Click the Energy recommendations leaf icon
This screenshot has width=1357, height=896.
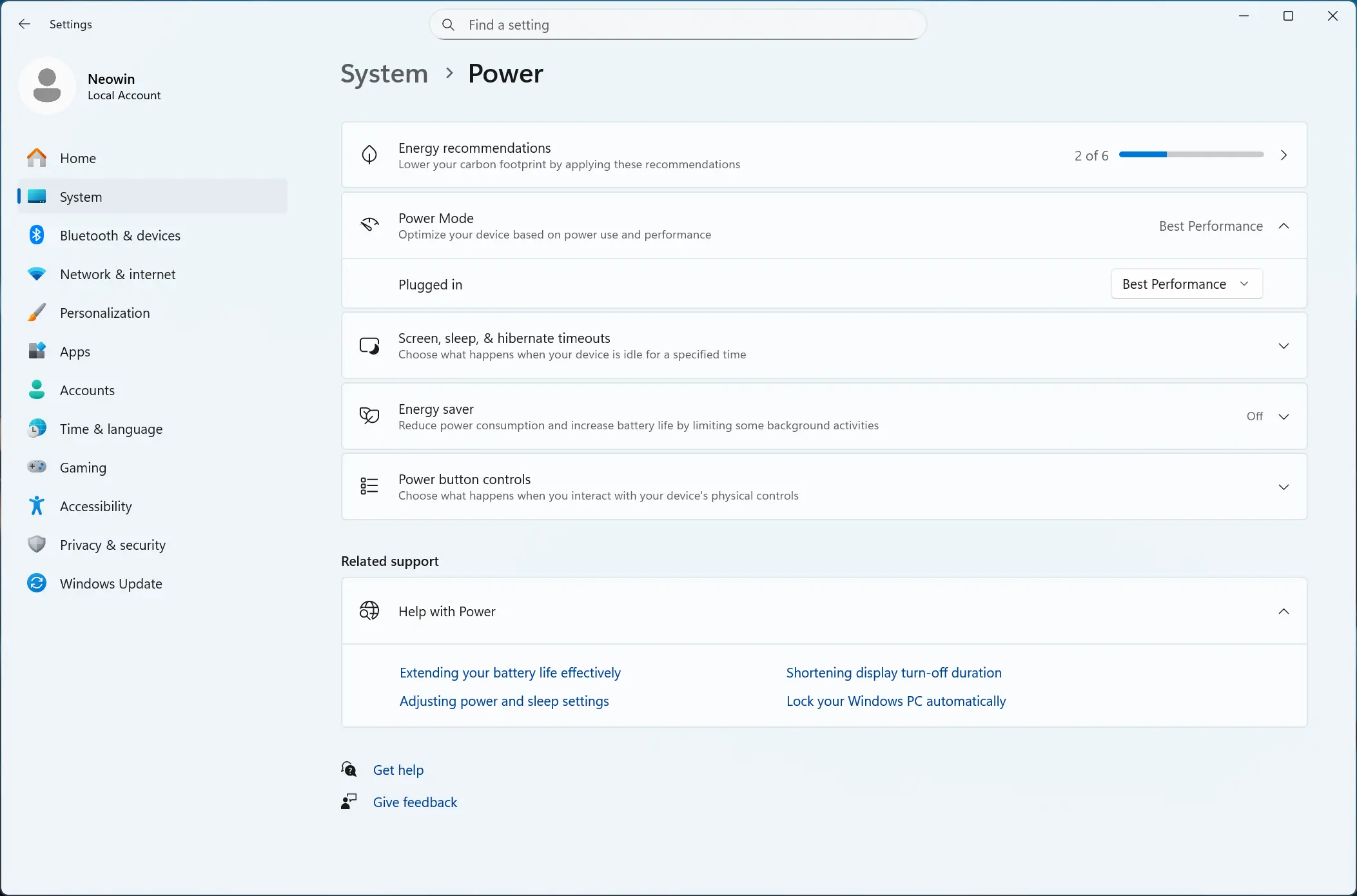369,155
